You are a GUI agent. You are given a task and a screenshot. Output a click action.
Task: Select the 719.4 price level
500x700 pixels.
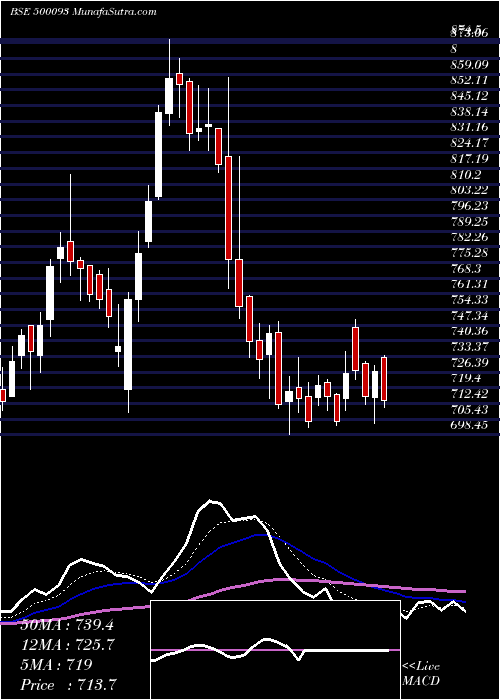(465, 378)
